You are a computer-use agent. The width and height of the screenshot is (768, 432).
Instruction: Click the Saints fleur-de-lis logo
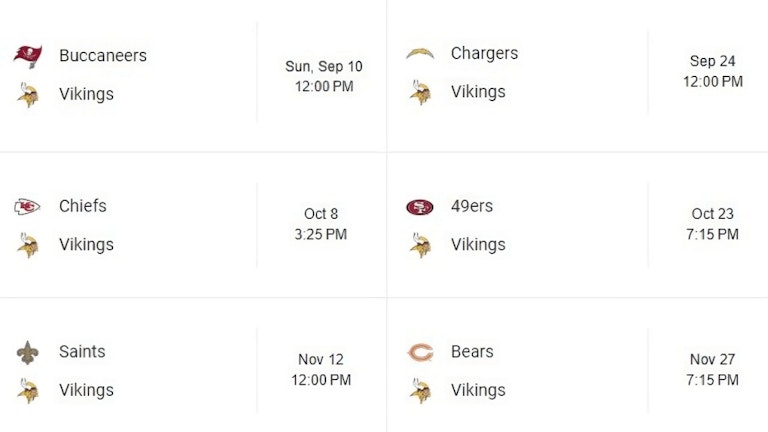tap(28, 353)
